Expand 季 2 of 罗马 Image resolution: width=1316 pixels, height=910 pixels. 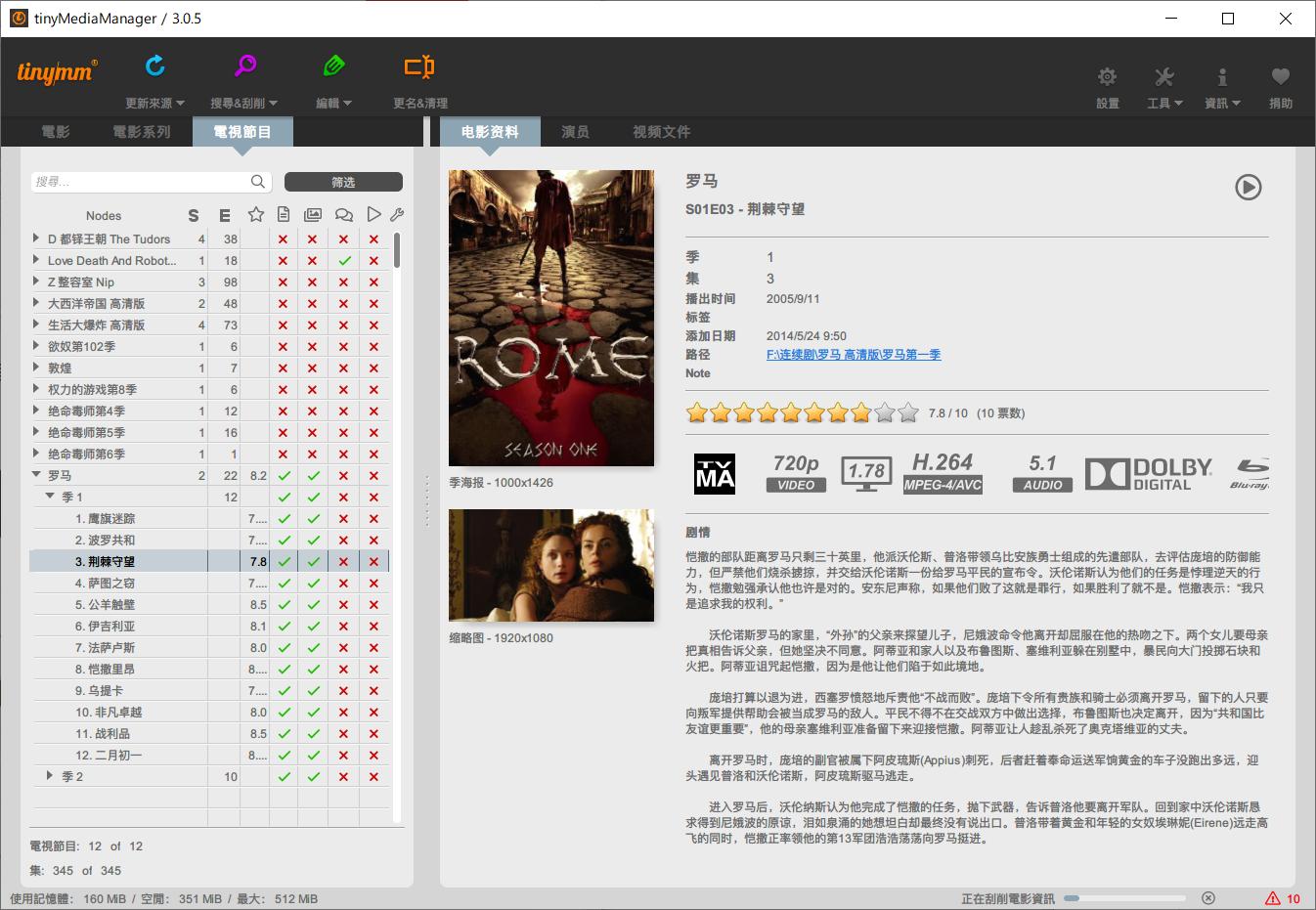pyautogui.click(x=51, y=776)
